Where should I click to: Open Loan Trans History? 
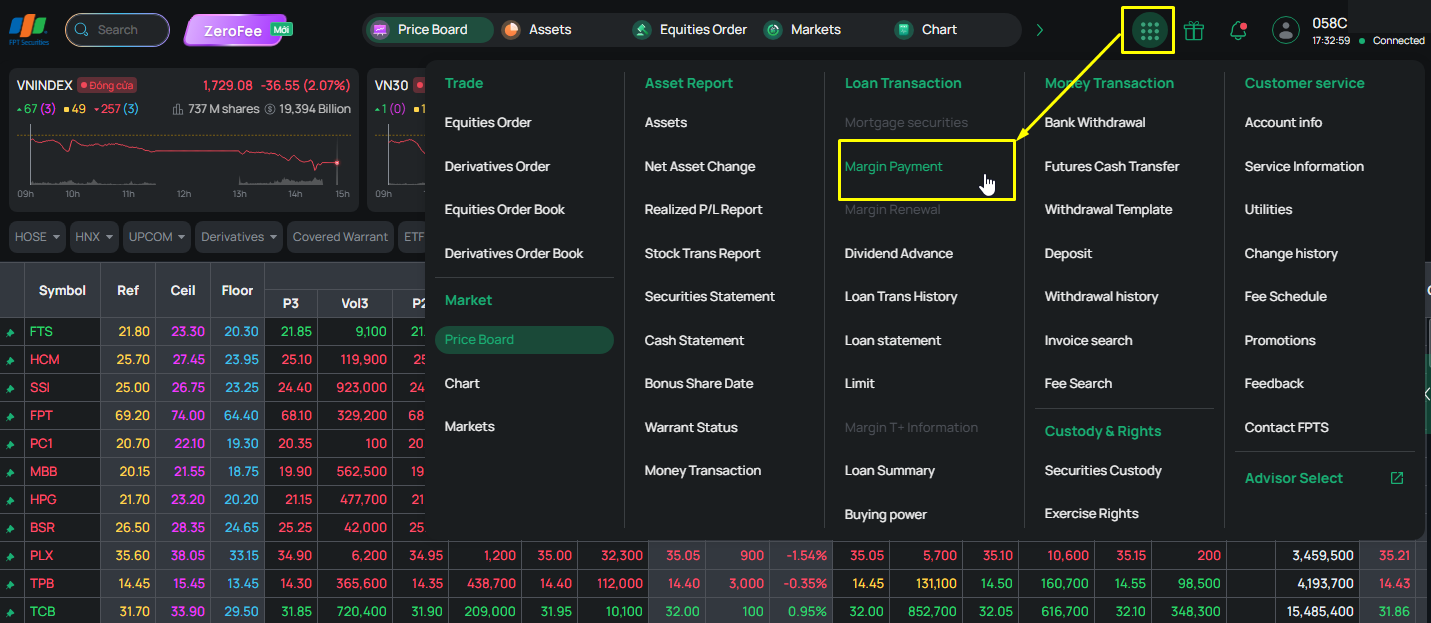(901, 297)
